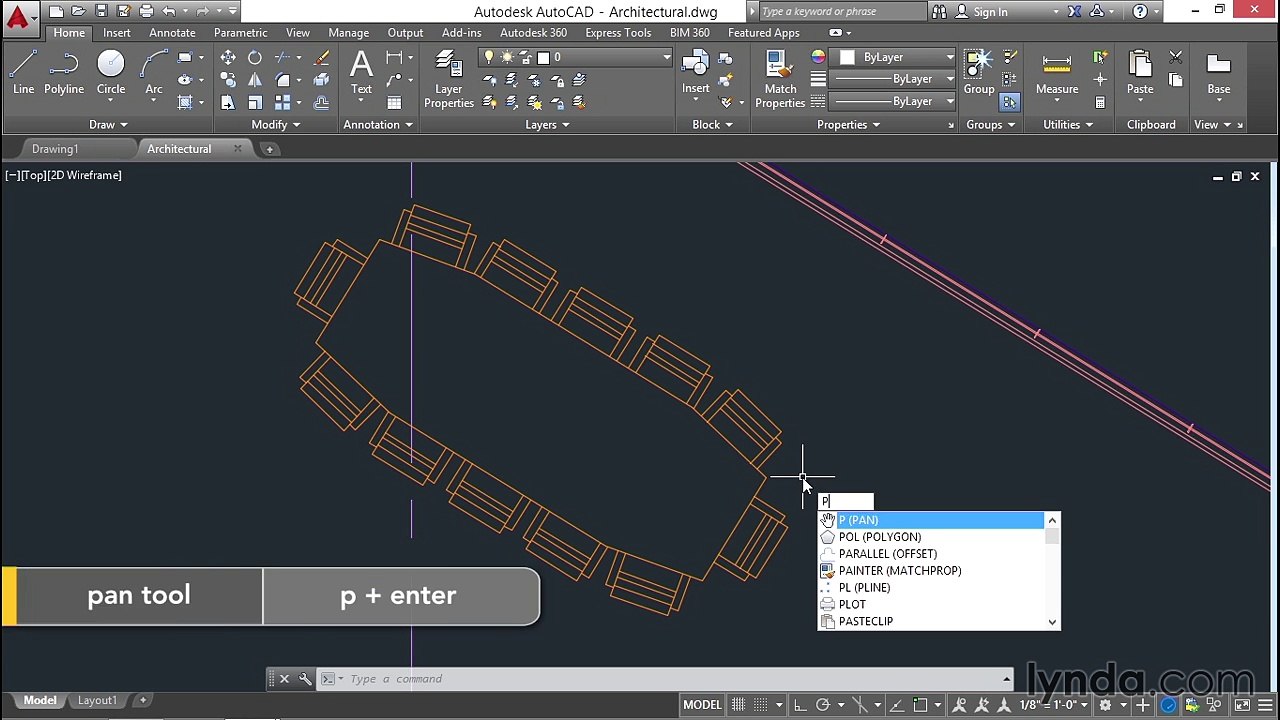The width and height of the screenshot is (1280, 720).
Task: Open the Parametric ribbon tab
Action: point(241,33)
